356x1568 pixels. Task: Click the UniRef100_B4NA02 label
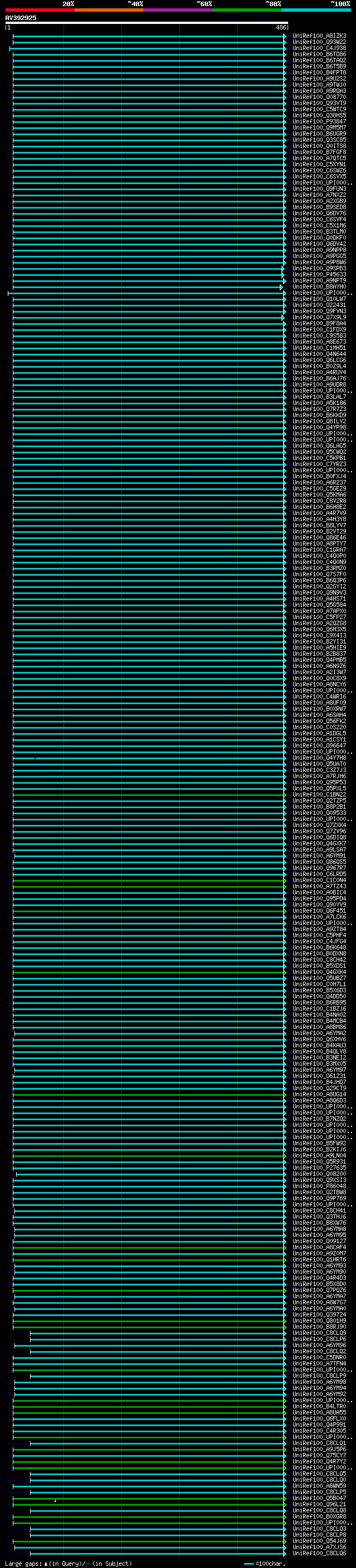click(x=319, y=1015)
